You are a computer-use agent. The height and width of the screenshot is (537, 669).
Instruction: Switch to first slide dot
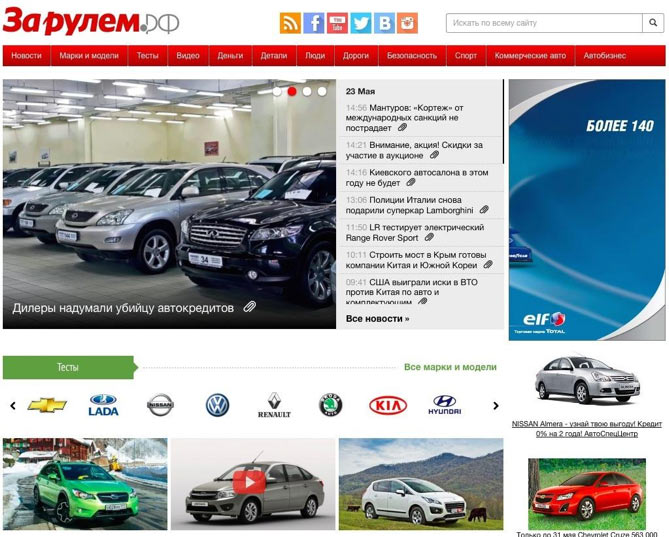277,91
